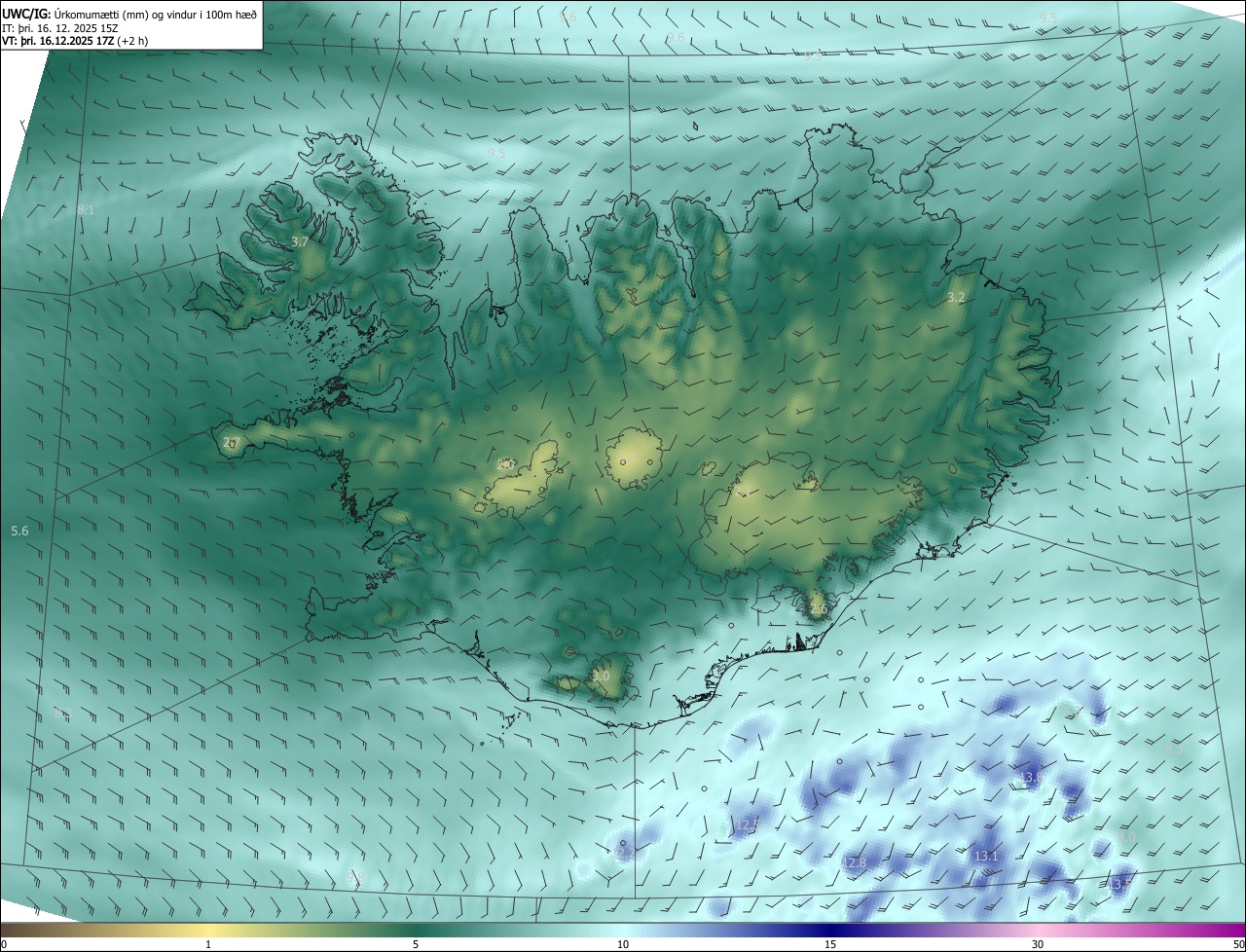This screenshot has width=1246, height=952.
Task: Click the 12.2 value south of Iceland
Action: 624,853
